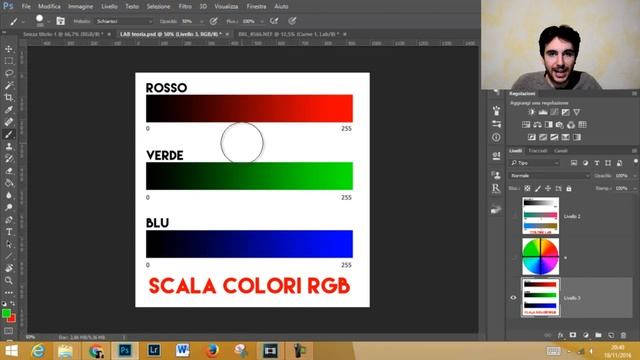Open the Normale blend mode dropdown
640x360 pixels.
[x=549, y=176]
